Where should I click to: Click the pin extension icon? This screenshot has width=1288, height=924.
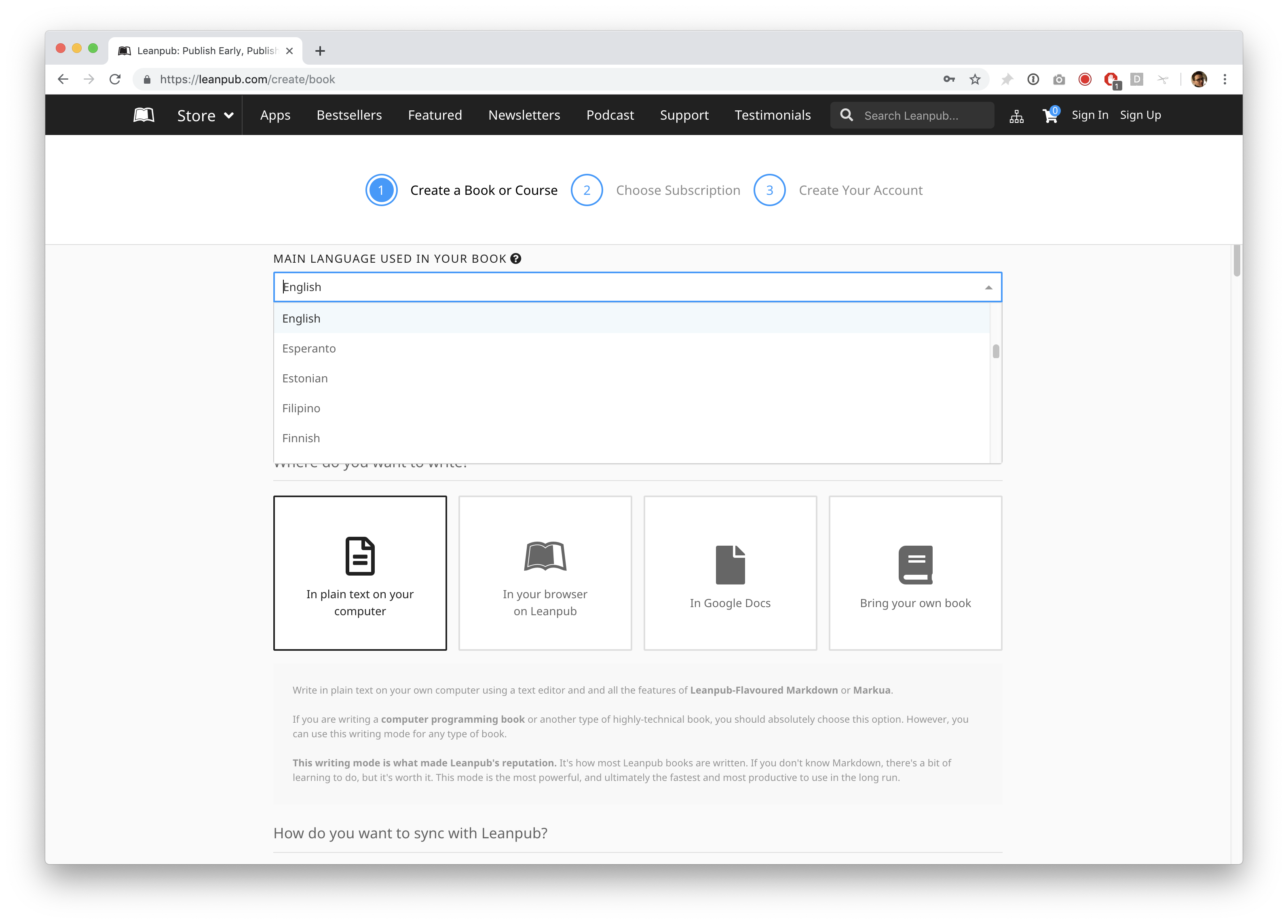(x=1006, y=80)
